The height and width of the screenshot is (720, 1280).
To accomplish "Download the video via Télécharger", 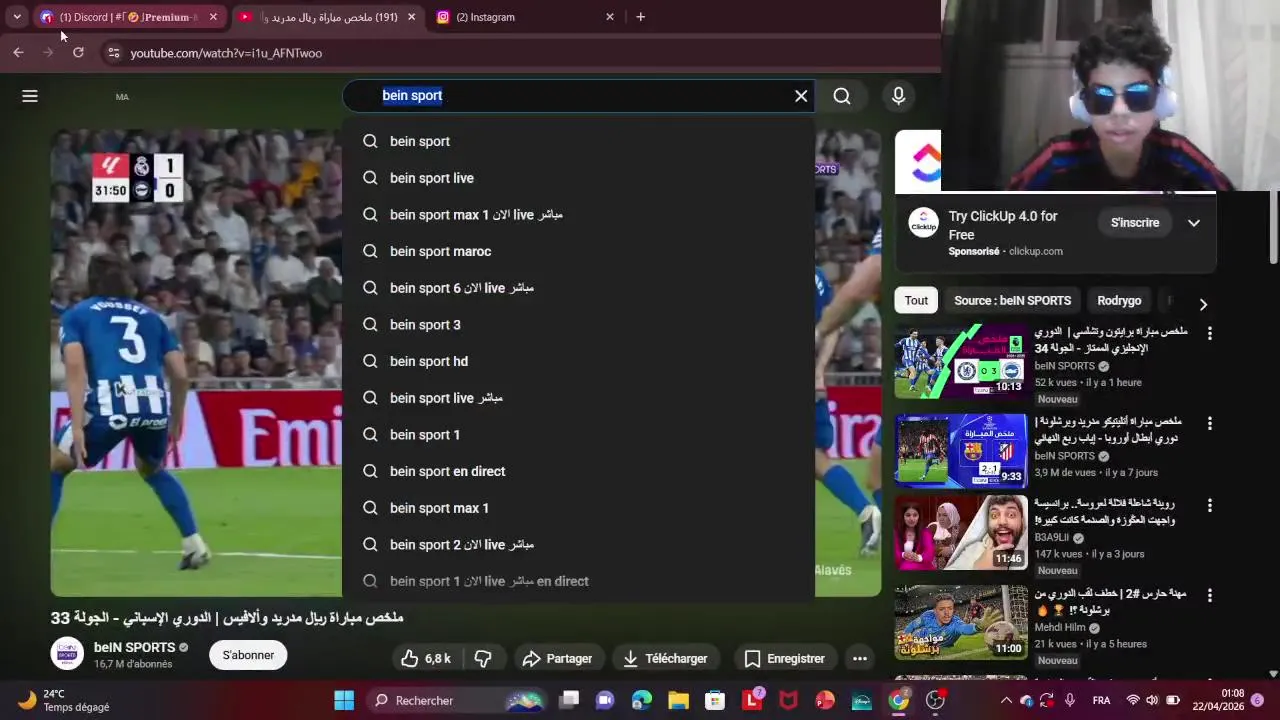I will point(664,658).
